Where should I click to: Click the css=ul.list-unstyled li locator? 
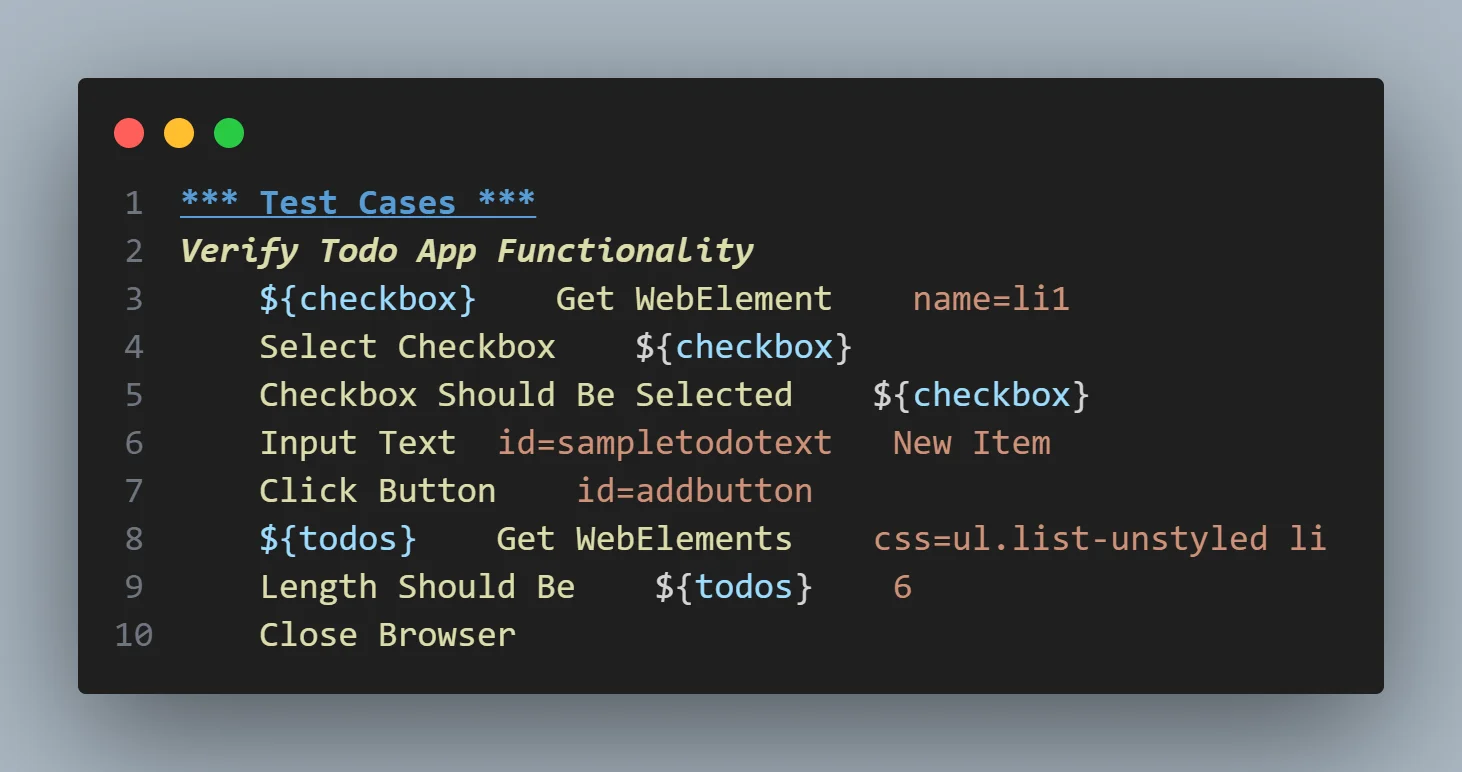(x=1099, y=539)
